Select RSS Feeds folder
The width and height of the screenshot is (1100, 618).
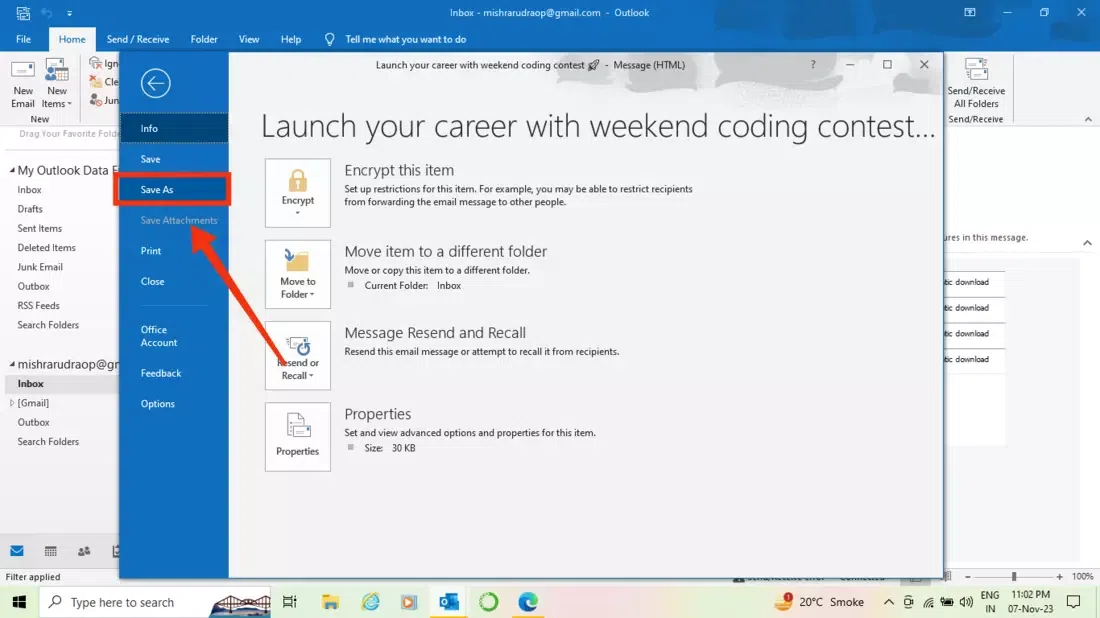pyautogui.click(x=39, y=306)
